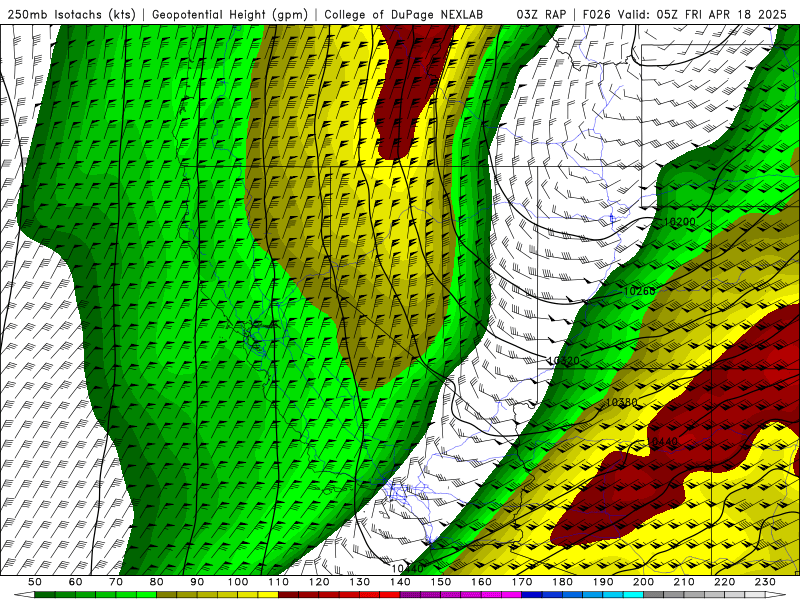Pick the dark blue swatch right of 170

[532, 595]
